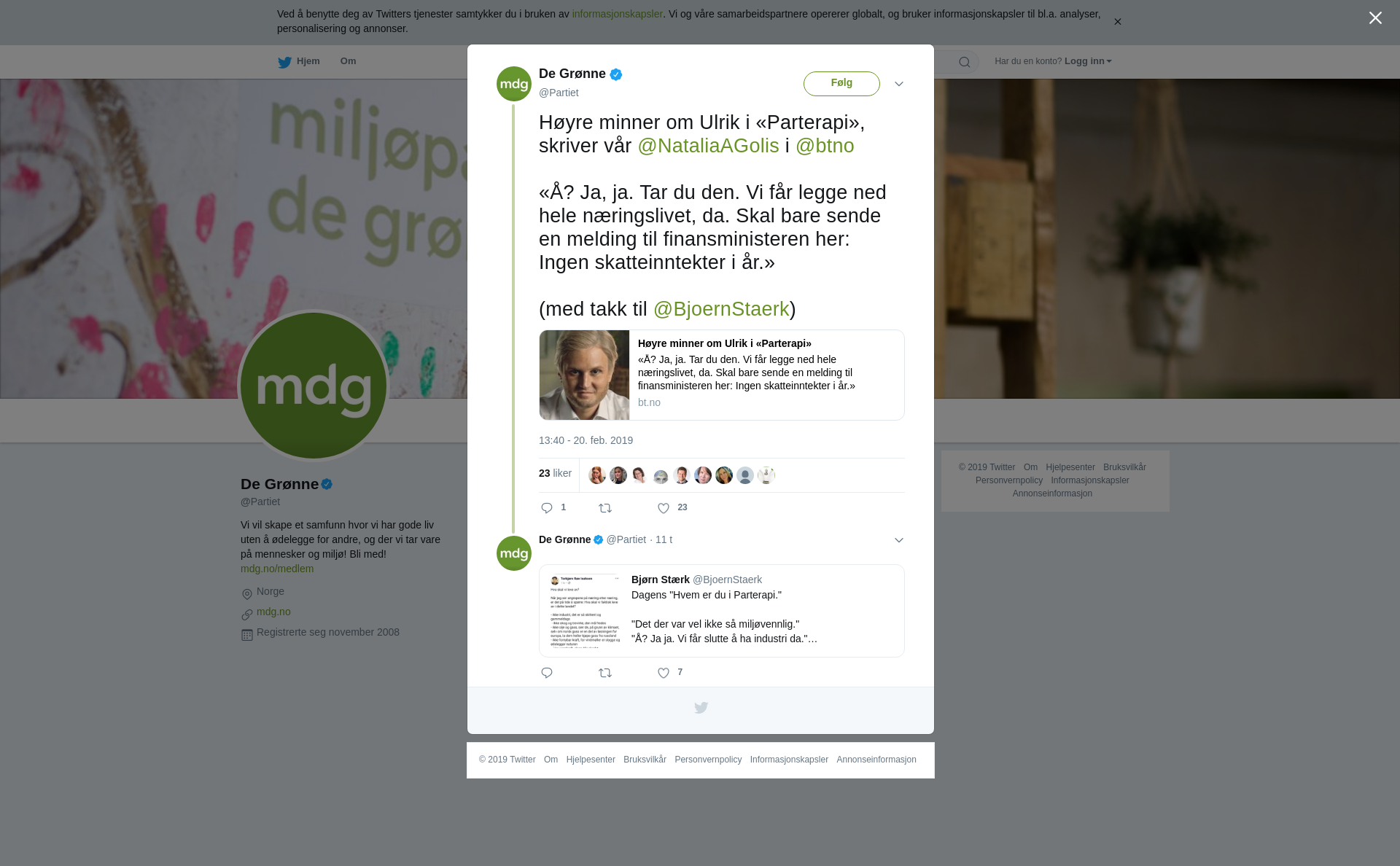
Task: Like the main tweet via heart icon
Action: point(664,508)
